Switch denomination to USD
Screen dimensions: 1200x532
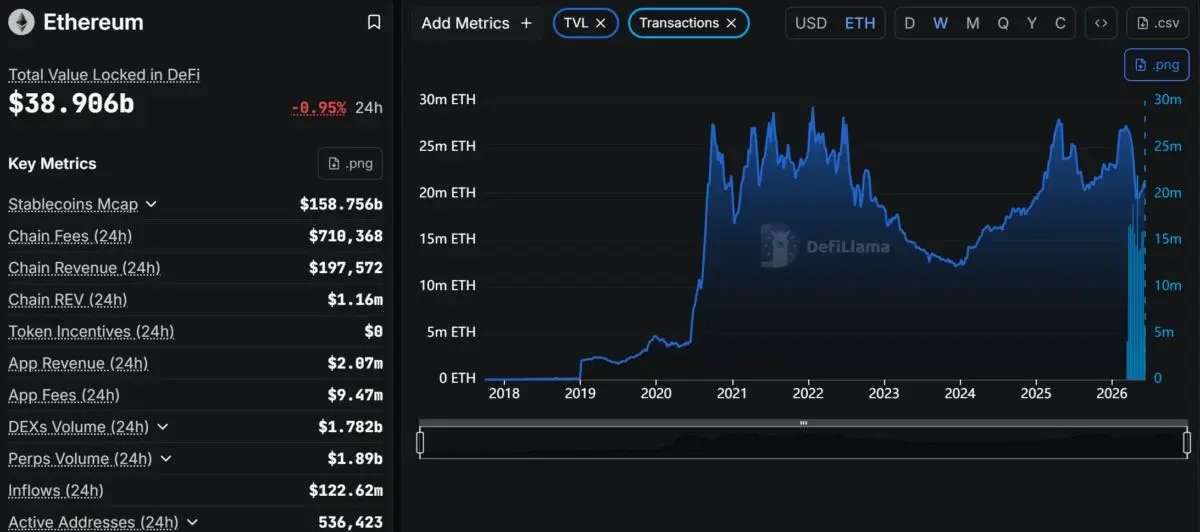[811, 23]
